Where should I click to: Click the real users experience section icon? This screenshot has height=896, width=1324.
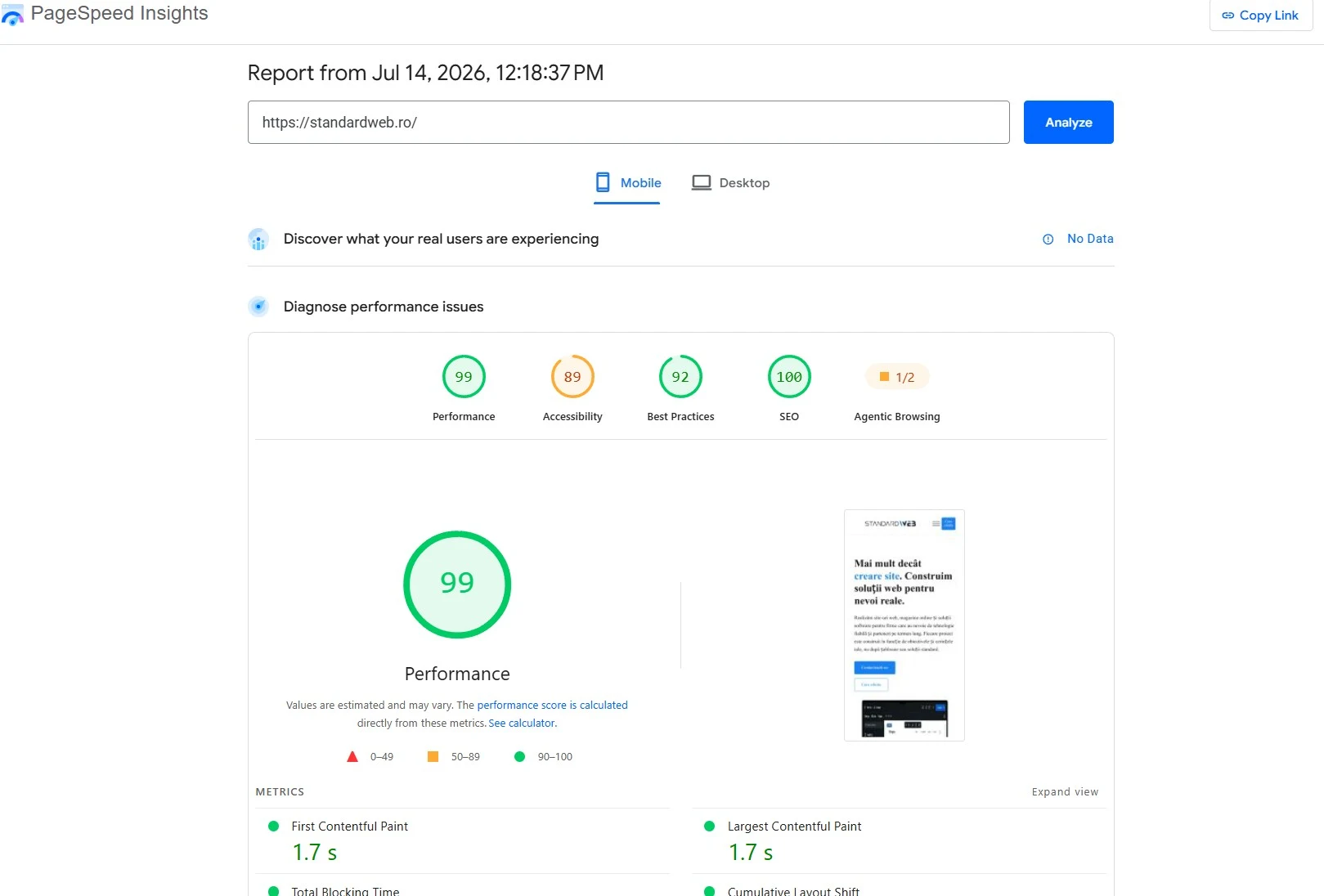(258, 240)
